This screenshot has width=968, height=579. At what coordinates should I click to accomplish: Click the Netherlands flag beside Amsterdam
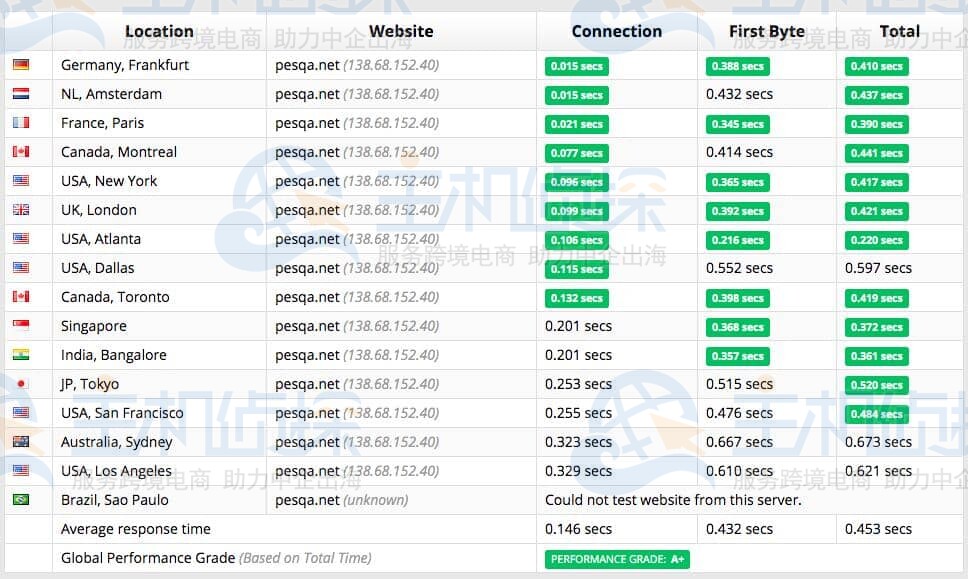21,94
